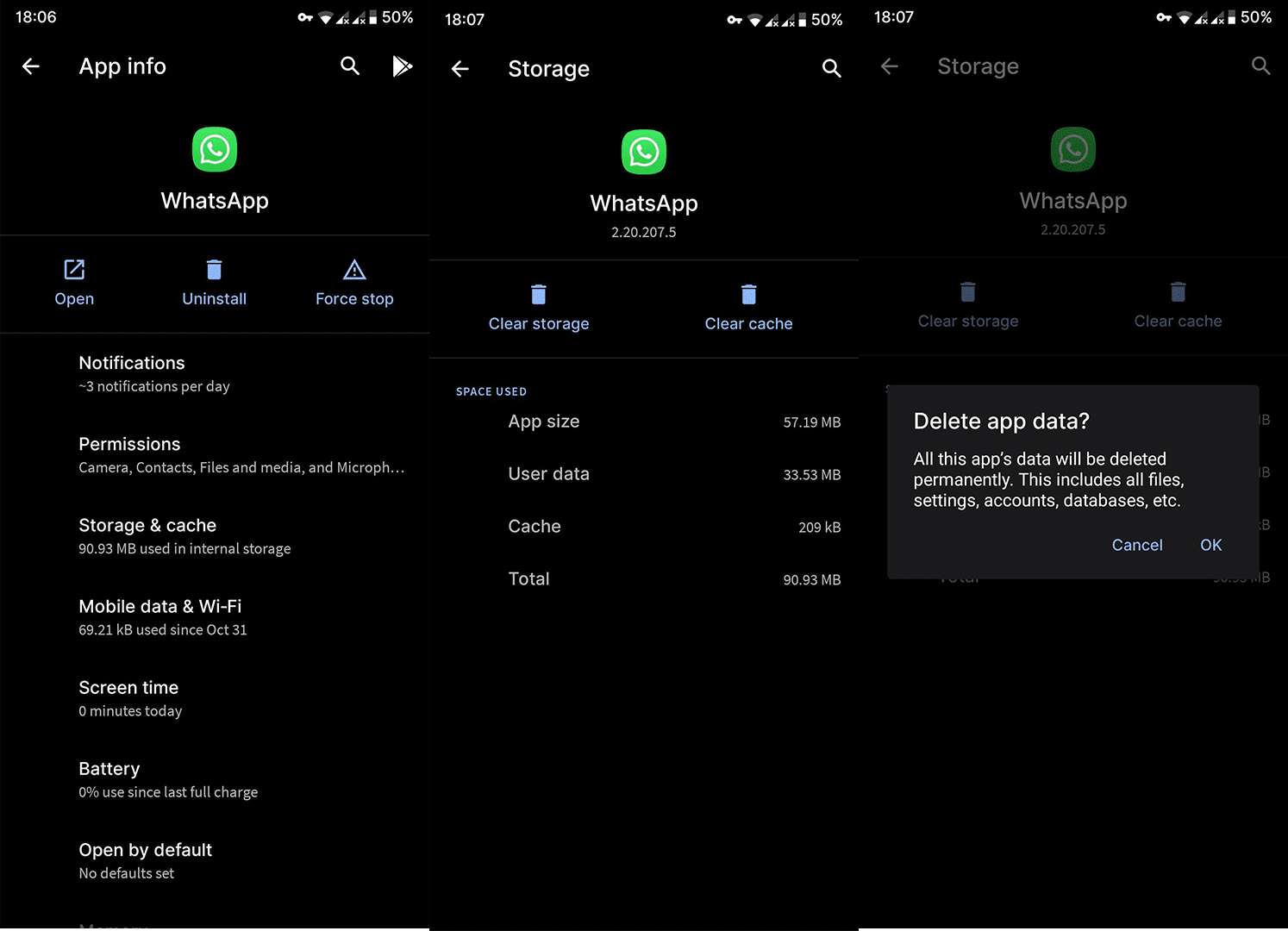Tap the back arrow on the Storage screen

pyautogui.click(x=460, y=68)
